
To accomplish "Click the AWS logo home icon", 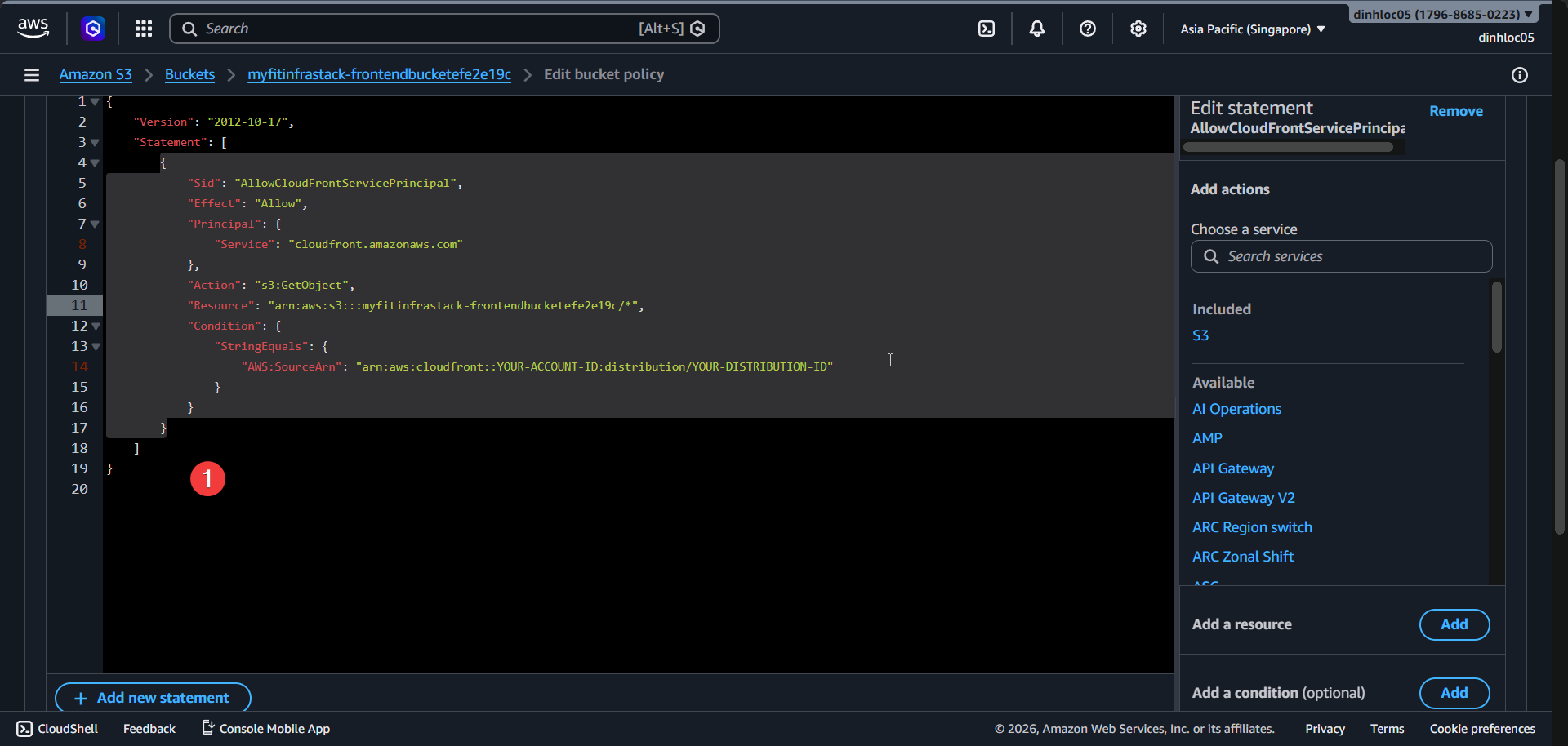I will click(33, 29).
